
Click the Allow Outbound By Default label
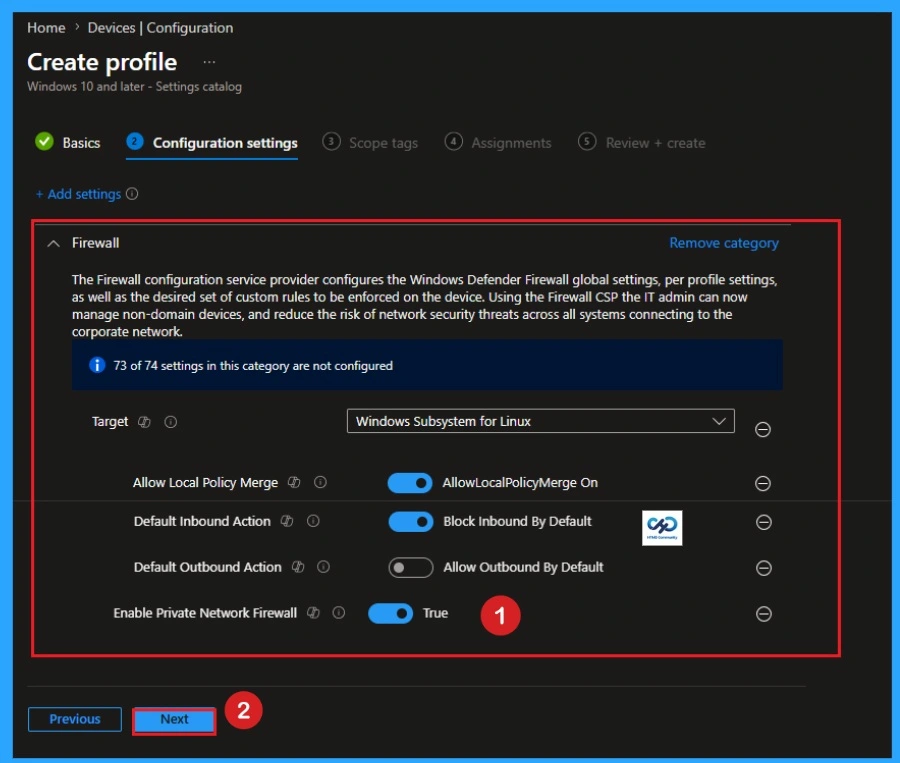(x=523, y=567)
